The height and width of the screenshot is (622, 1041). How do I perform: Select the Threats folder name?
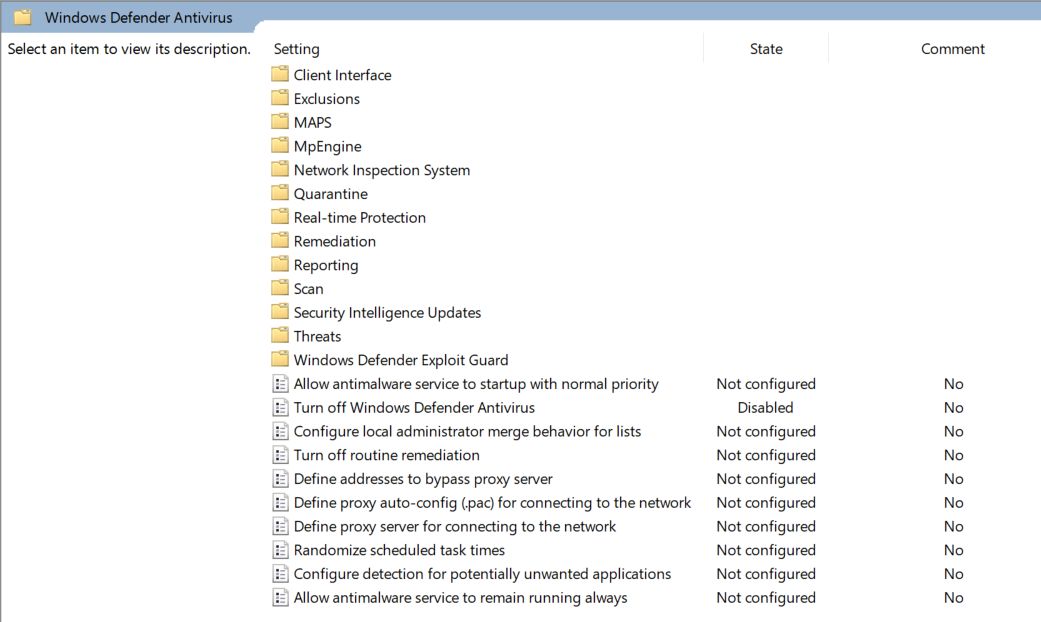[x=317, y=337]
